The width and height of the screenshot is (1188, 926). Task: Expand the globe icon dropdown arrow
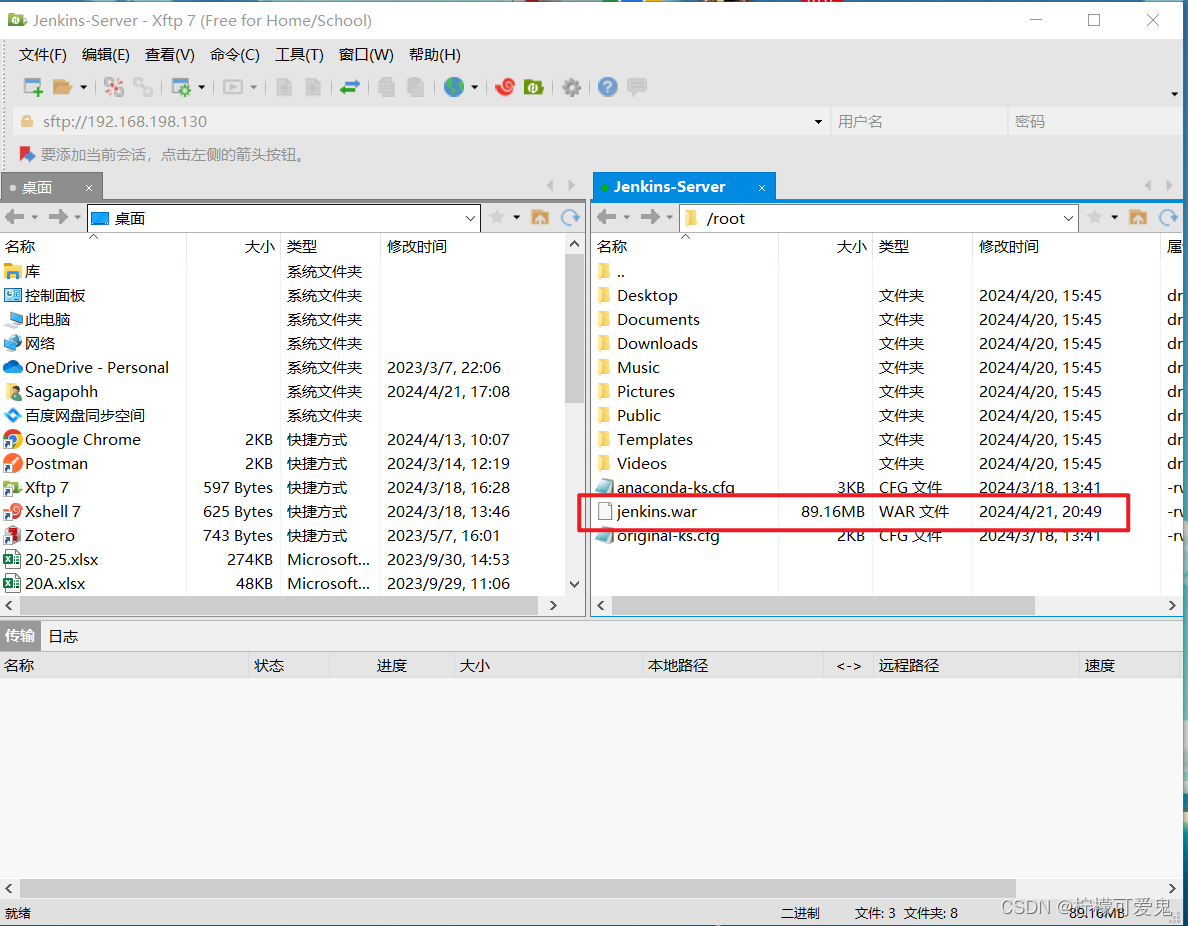[x=474, y=88]
